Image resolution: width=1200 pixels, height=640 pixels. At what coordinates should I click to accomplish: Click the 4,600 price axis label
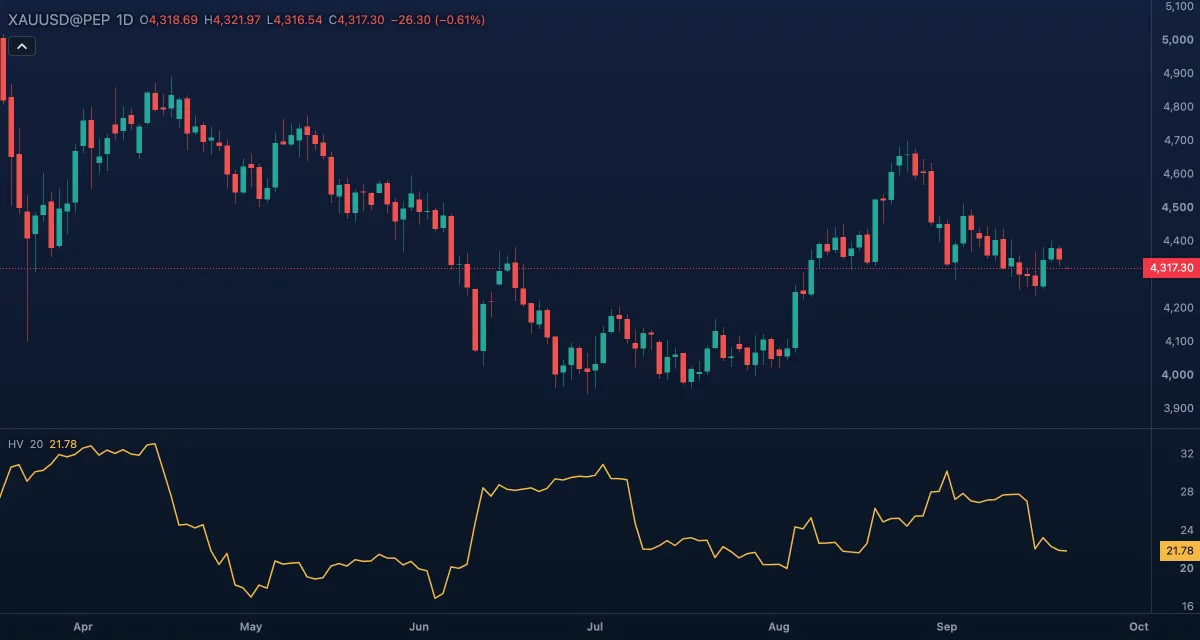[1176, 174]
